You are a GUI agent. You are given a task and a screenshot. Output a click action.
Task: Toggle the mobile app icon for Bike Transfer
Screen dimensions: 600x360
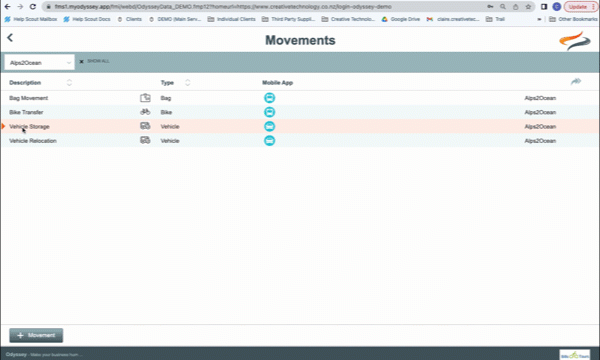(269, 112)
